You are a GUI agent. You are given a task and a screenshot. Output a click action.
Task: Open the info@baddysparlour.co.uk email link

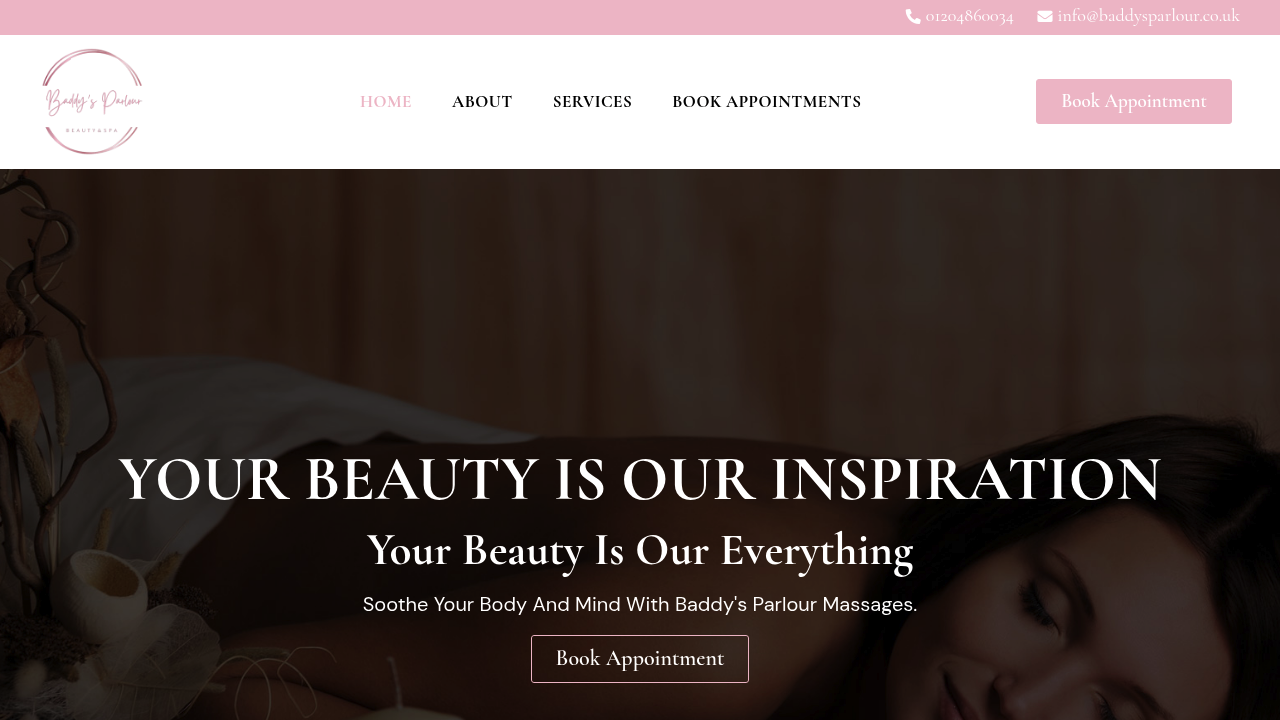click(1148, 16)
